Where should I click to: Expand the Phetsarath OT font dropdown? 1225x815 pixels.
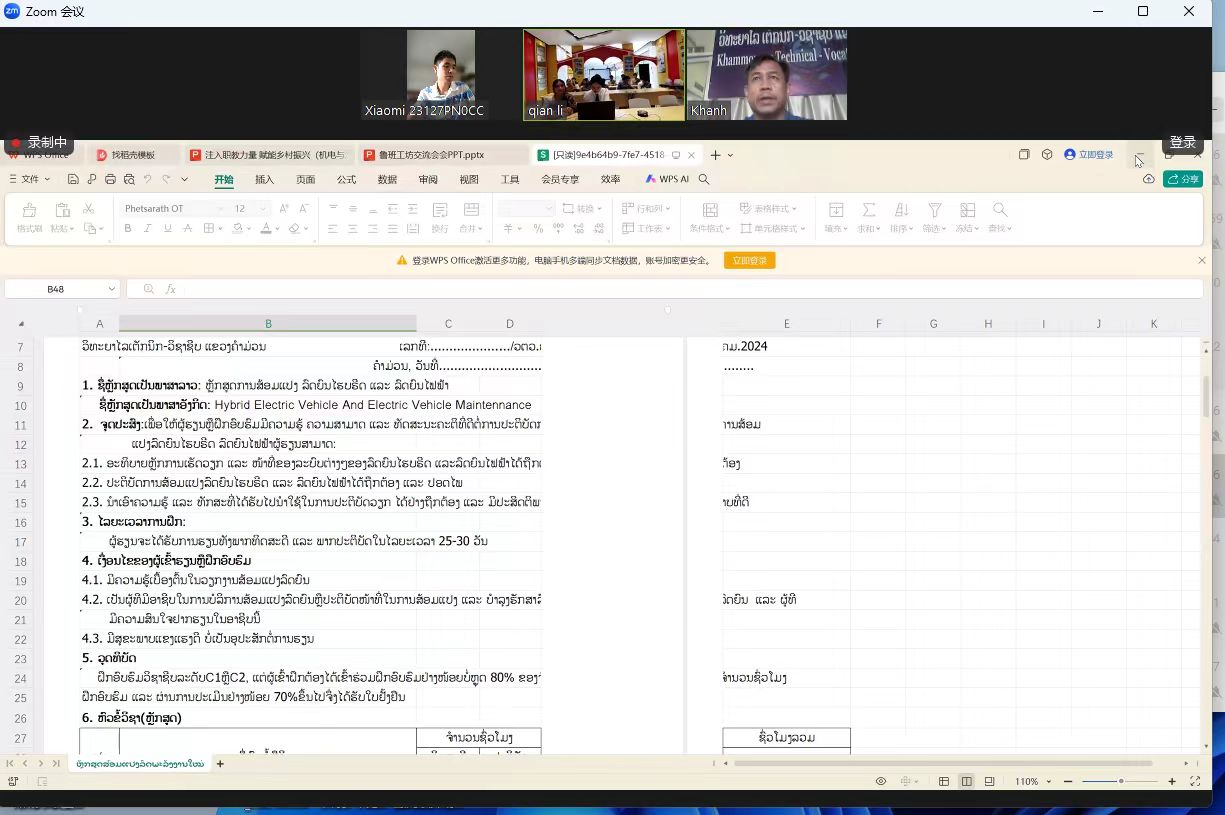click(220, 209)
